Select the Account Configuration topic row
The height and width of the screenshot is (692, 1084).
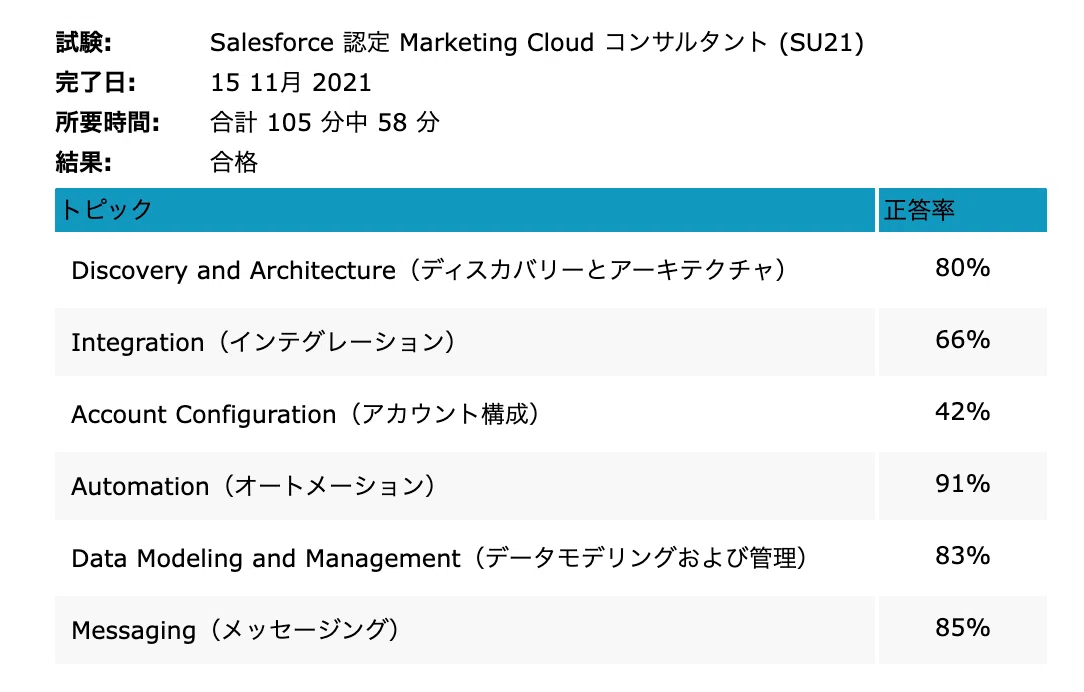tap(550, 414)
